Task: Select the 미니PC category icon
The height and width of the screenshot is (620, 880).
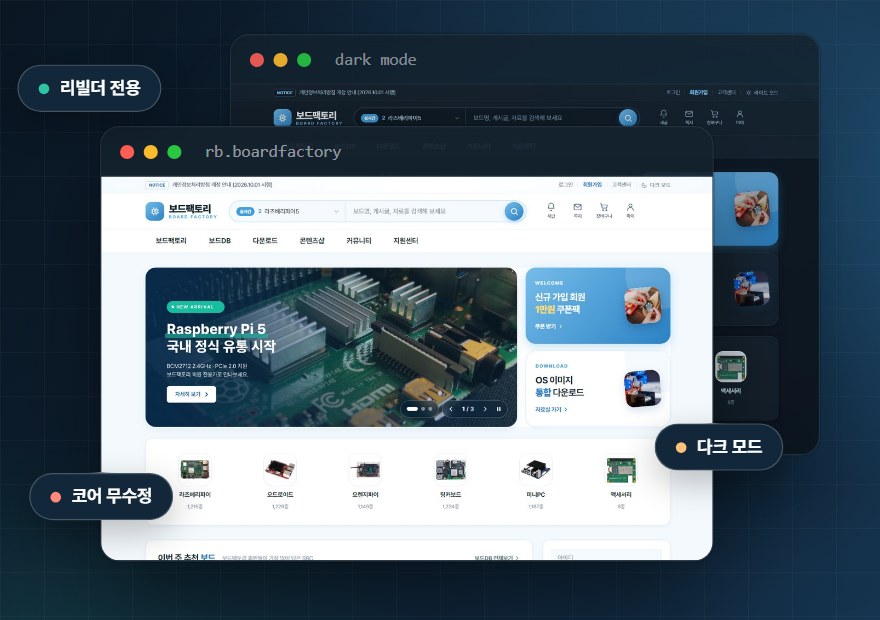Action: pos(536,470)
